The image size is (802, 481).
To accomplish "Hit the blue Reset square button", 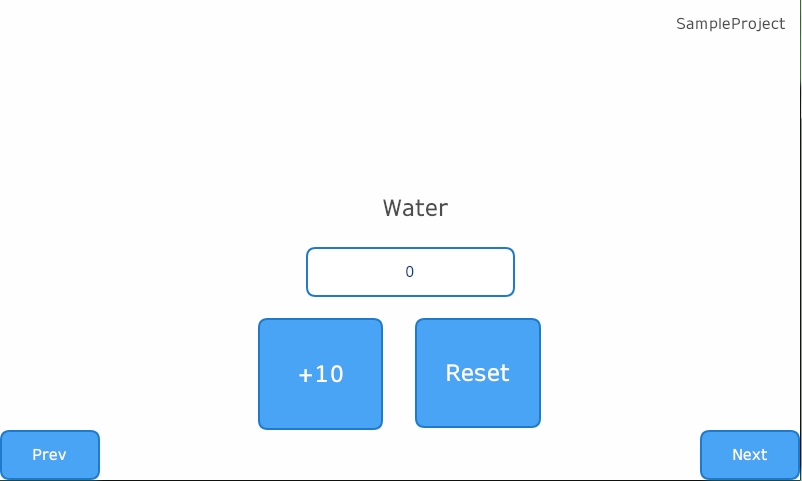I will [477, 373].
